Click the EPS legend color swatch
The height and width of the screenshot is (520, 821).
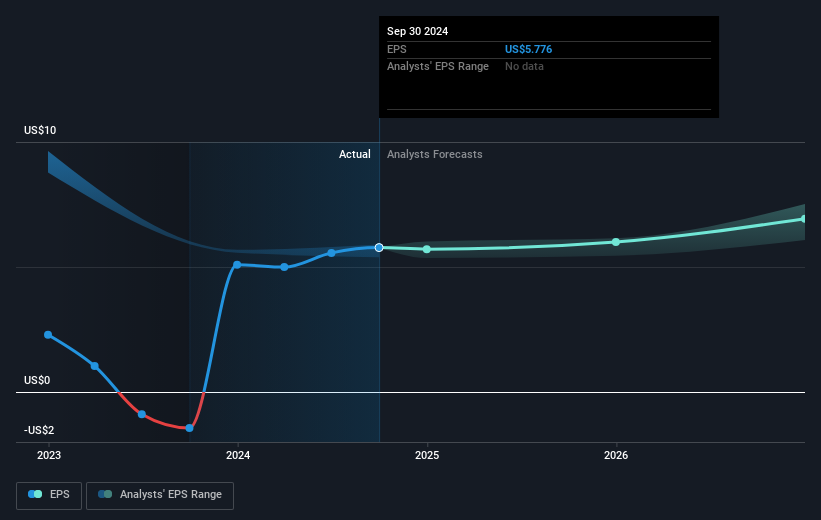[x=35, y=494]
